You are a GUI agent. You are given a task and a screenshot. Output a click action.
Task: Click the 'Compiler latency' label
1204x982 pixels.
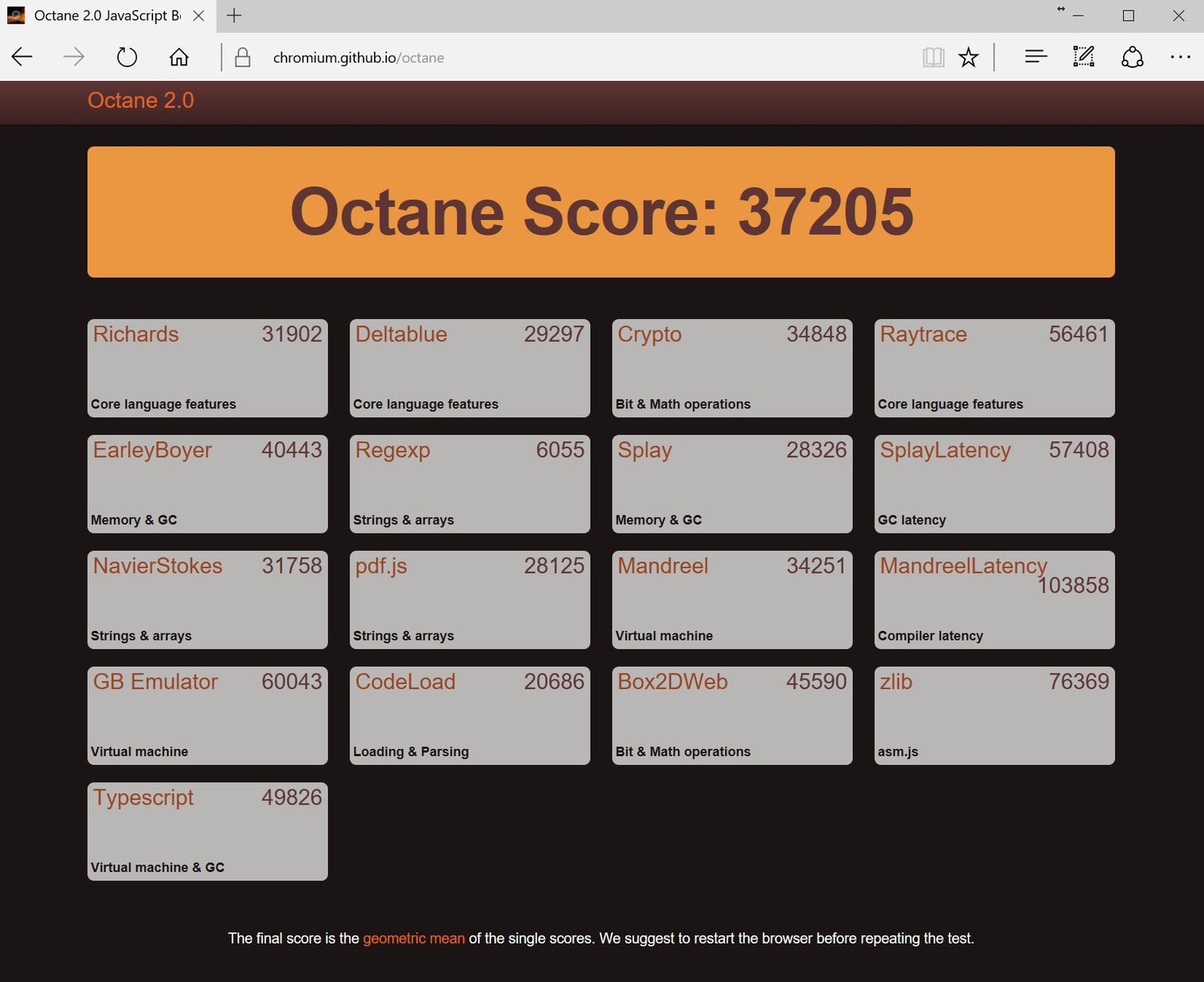coord(931,636)
